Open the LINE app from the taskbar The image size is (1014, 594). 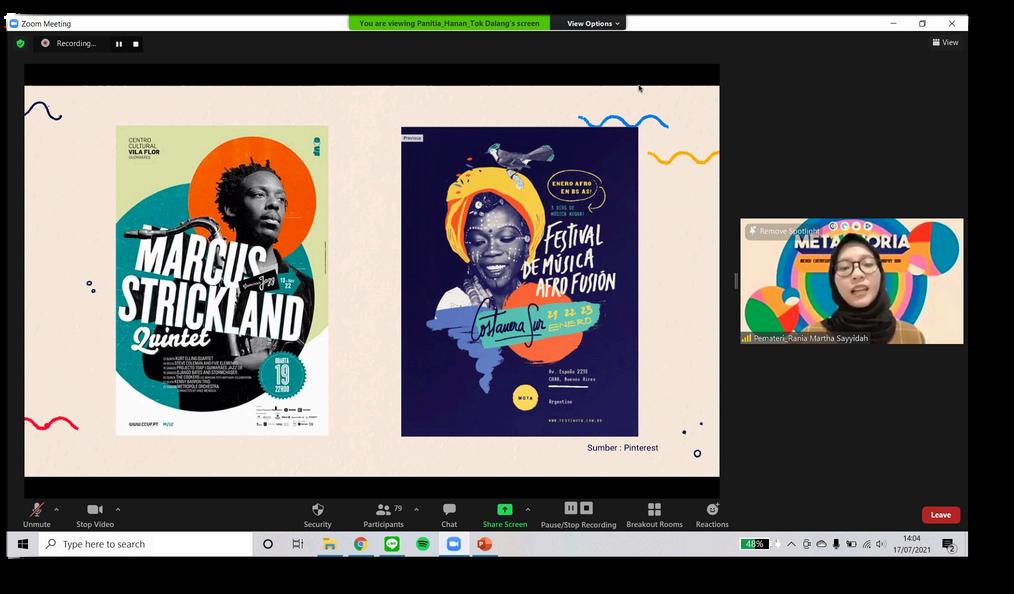click(392, 544)
